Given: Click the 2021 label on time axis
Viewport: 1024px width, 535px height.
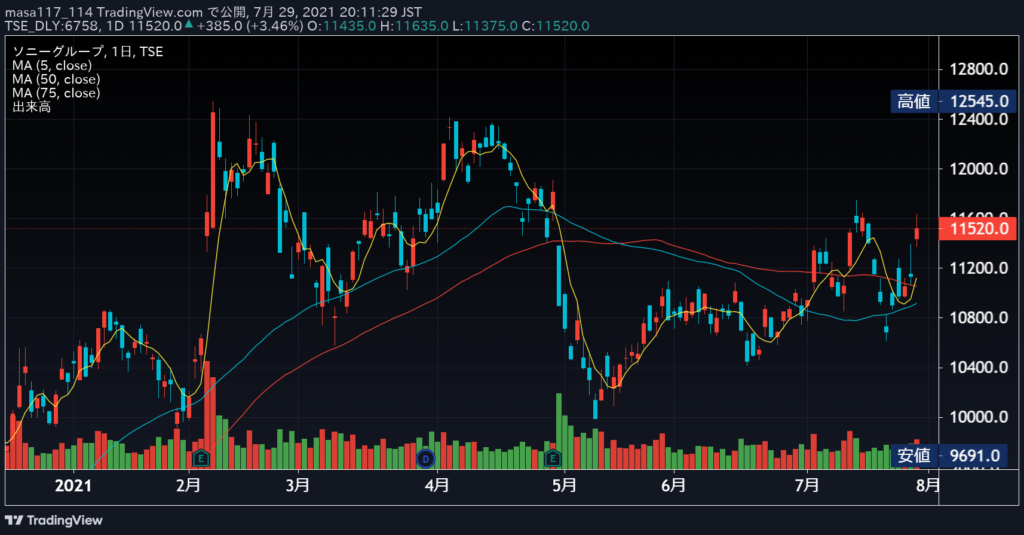Looking at the screenshot, I should [73, 485].
